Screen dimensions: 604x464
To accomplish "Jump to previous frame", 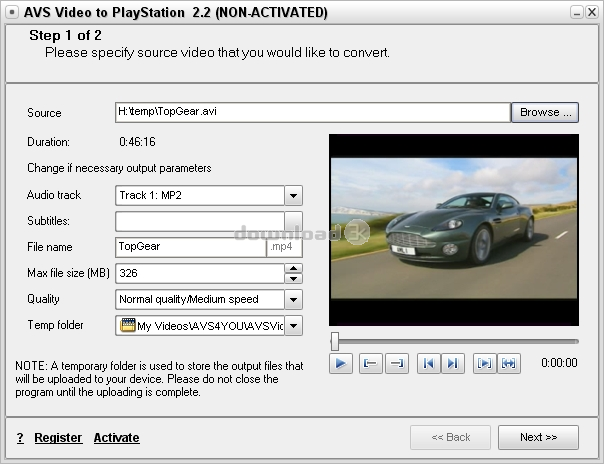I will click(429, 363).
